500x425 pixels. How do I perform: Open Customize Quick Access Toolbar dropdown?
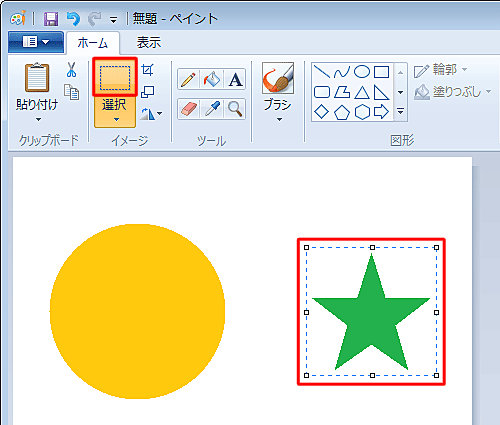114,21
